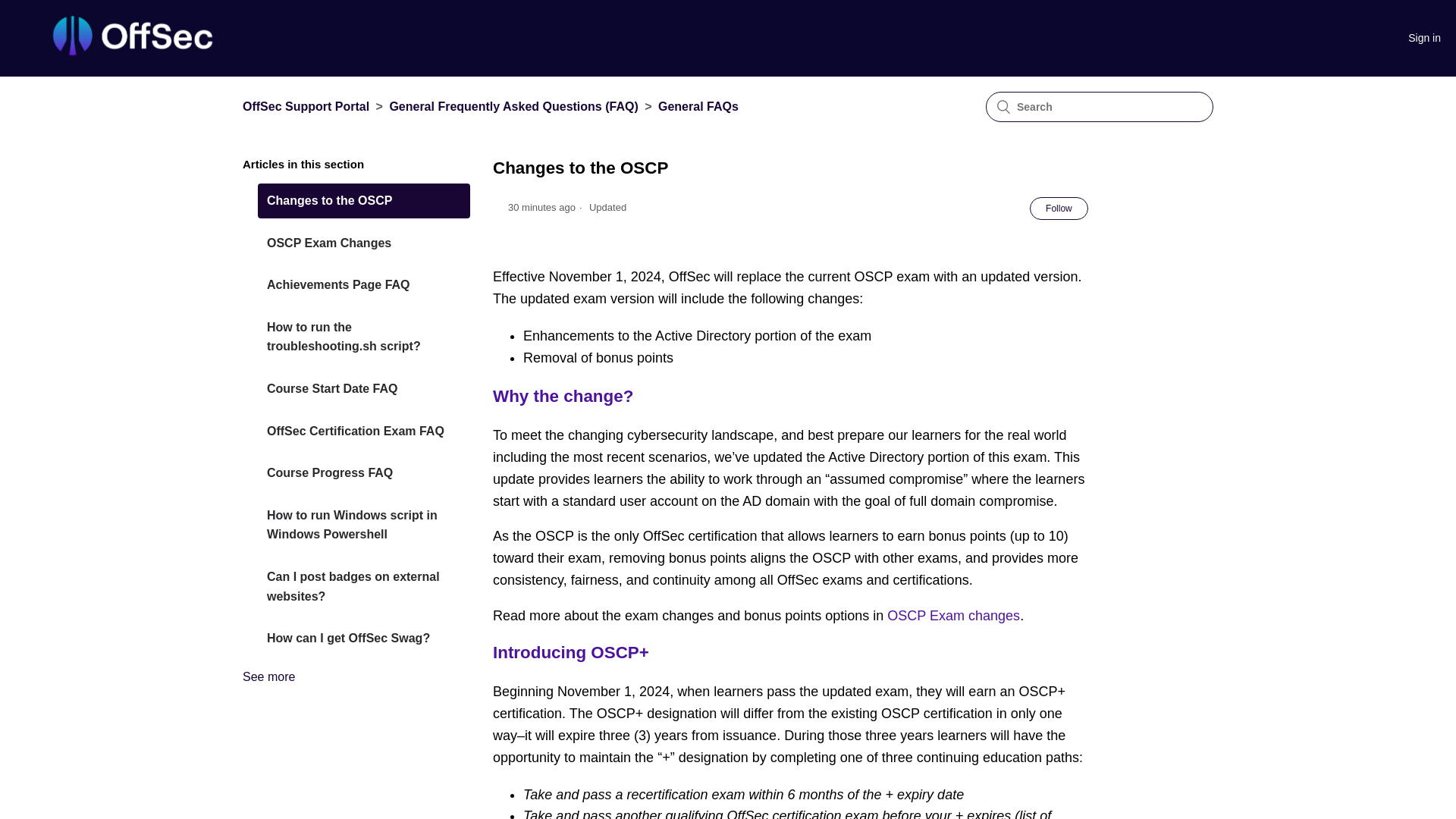Screen dimensions: 1456x819
Task: Select the OSCP Exam Changes article
Action: [x=363, y=242]
